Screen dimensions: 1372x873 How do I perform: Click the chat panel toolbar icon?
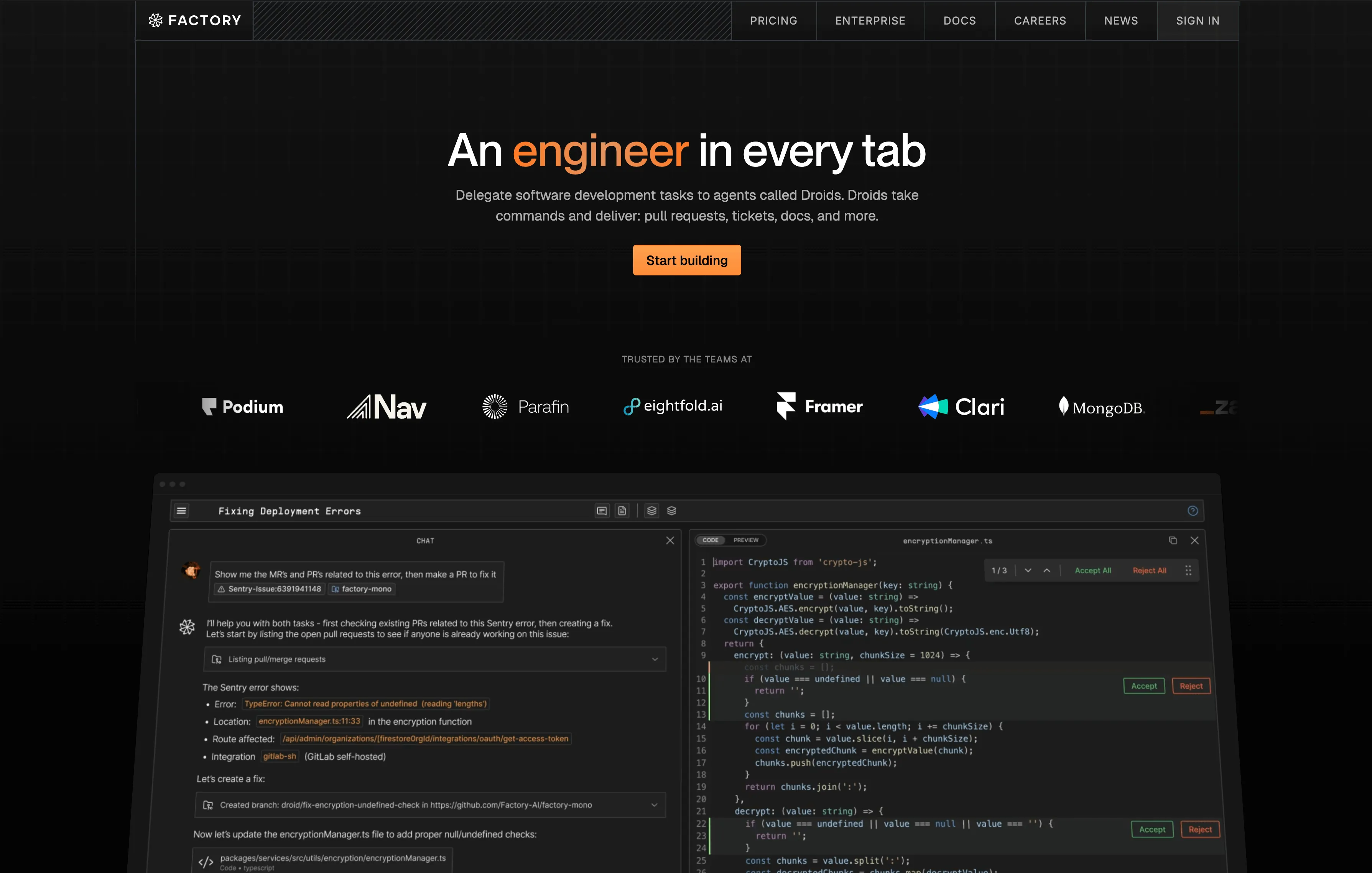coord(602,511)
